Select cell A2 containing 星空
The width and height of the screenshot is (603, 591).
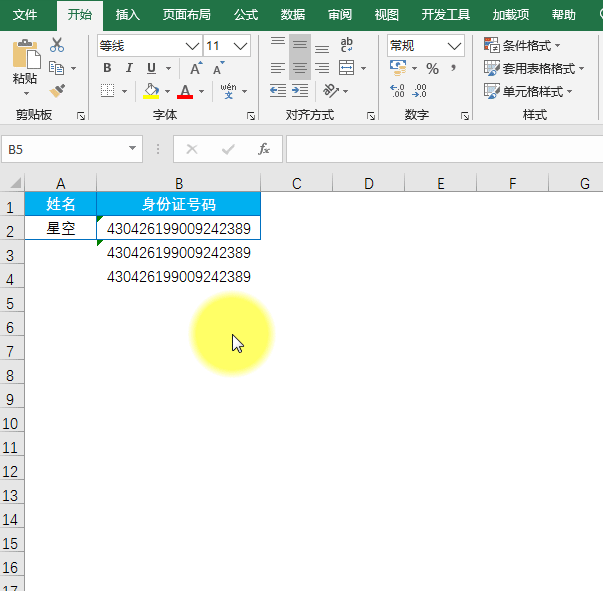tap(60, 228)
